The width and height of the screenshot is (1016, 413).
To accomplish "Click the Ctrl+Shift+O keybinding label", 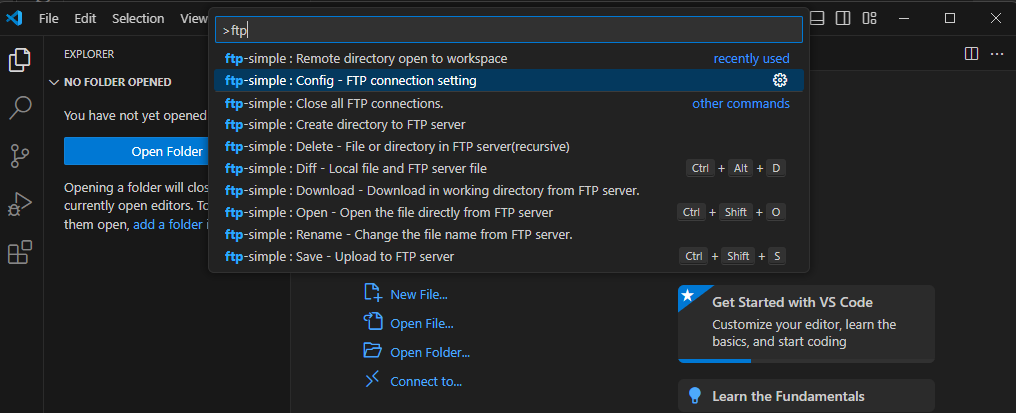I will [732, 213].
